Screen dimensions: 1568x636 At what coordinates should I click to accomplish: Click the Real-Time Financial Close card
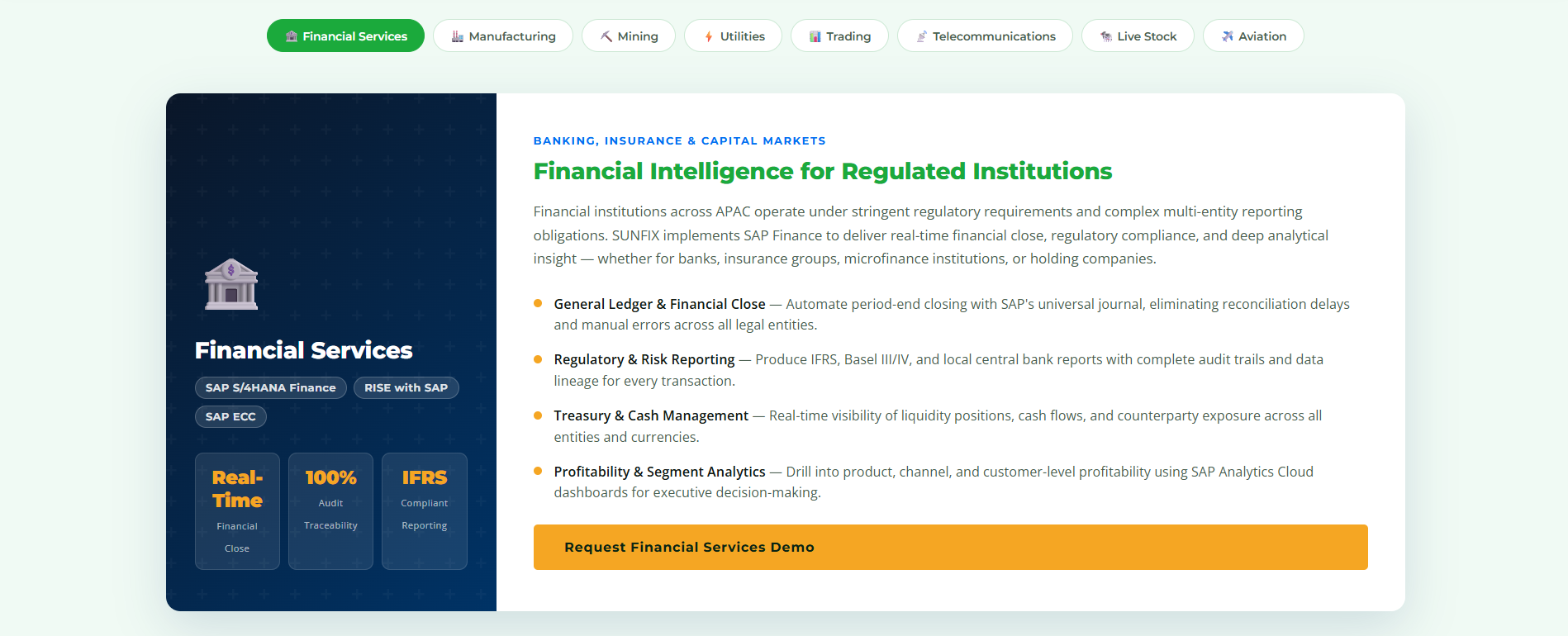[x=237, y=511]
